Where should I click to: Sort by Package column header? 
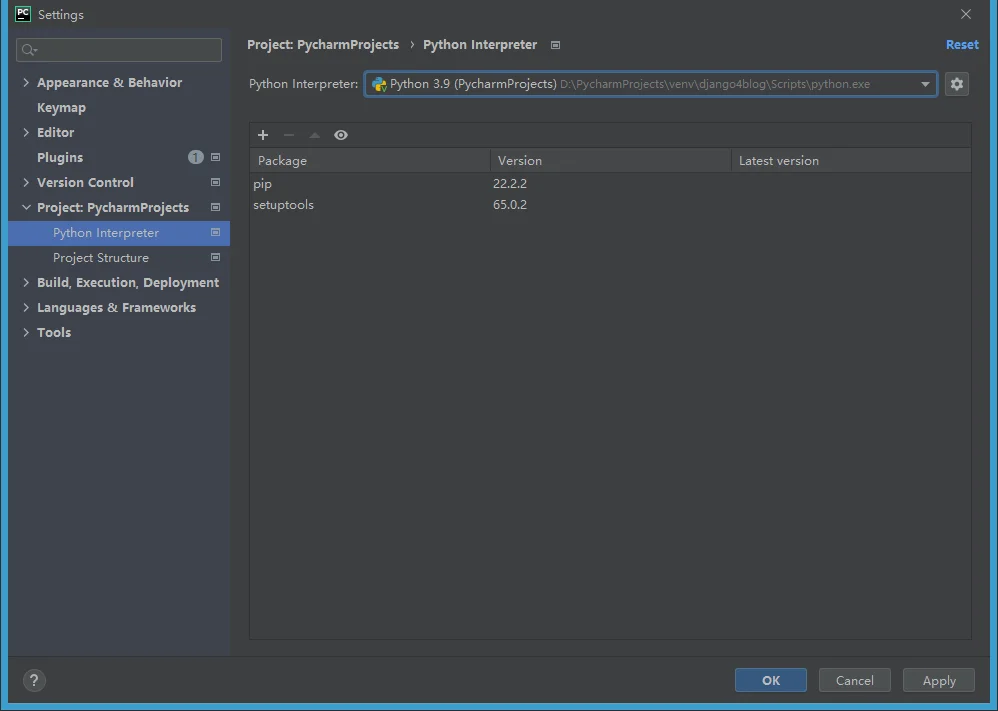370,160
